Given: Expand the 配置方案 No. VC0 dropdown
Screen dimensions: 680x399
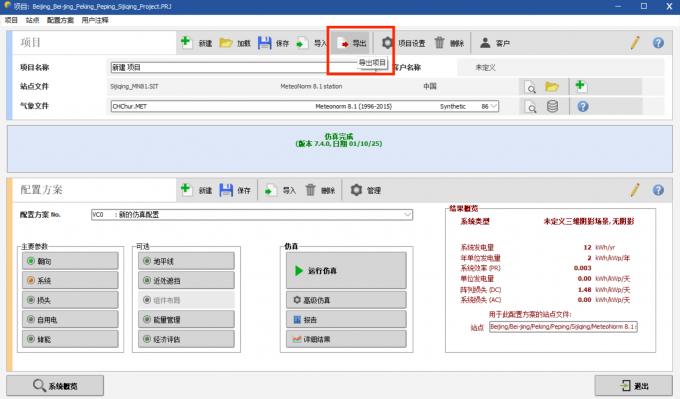Looking at the screenshot, I should pos(408,214).
